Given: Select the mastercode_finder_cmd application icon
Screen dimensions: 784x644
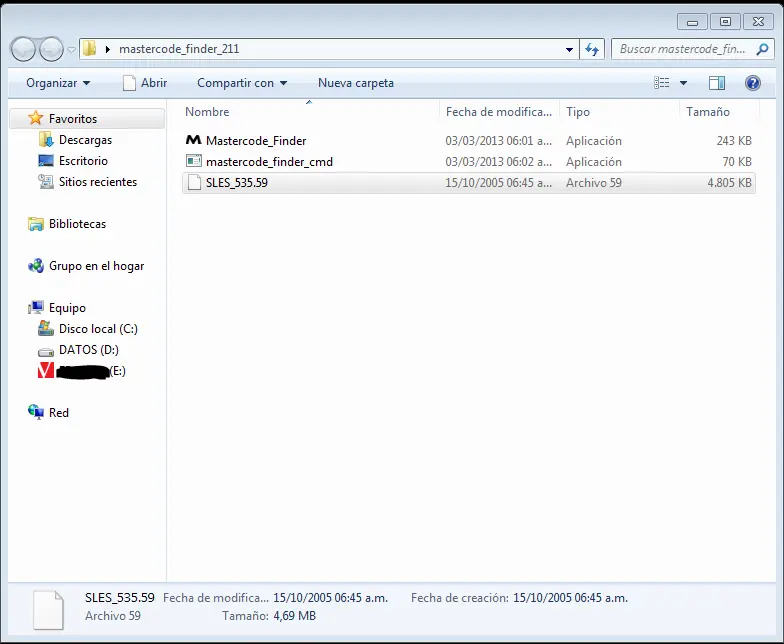Looking at the screenshot, I should click(x=194, y=161).
